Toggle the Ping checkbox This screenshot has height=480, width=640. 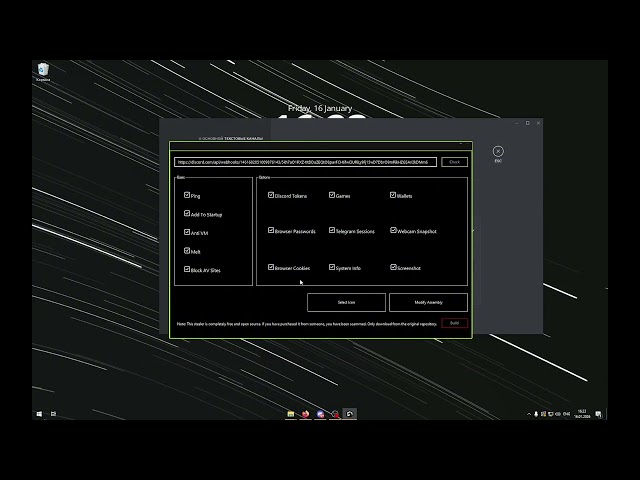187,195
